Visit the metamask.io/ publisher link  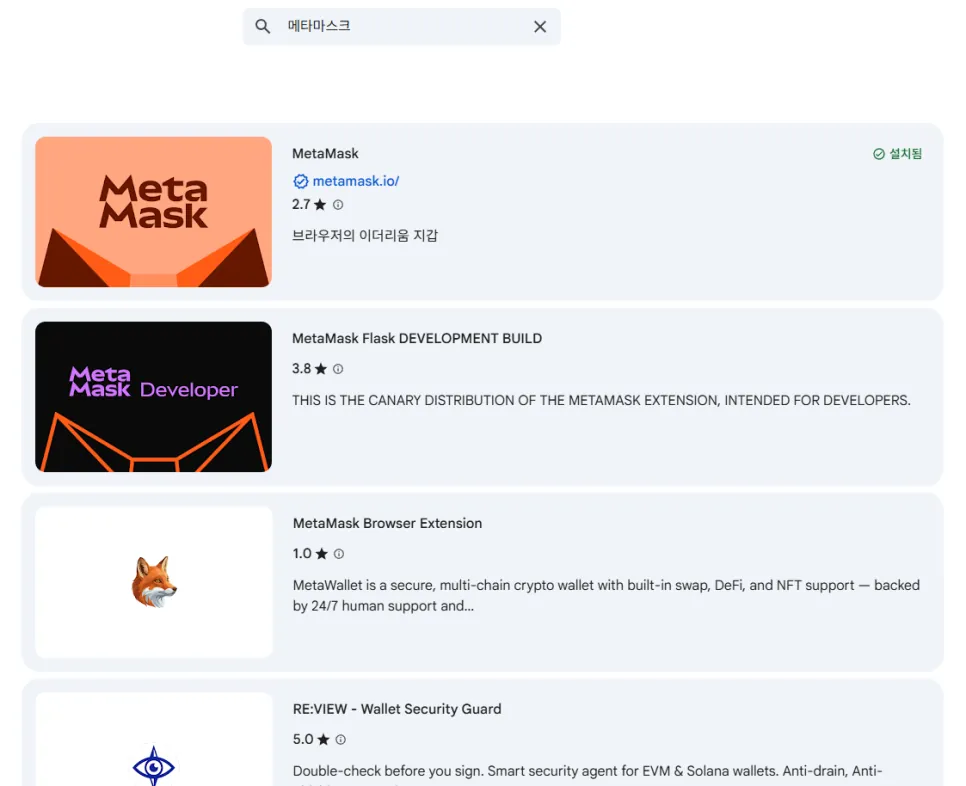coord(356,181)
